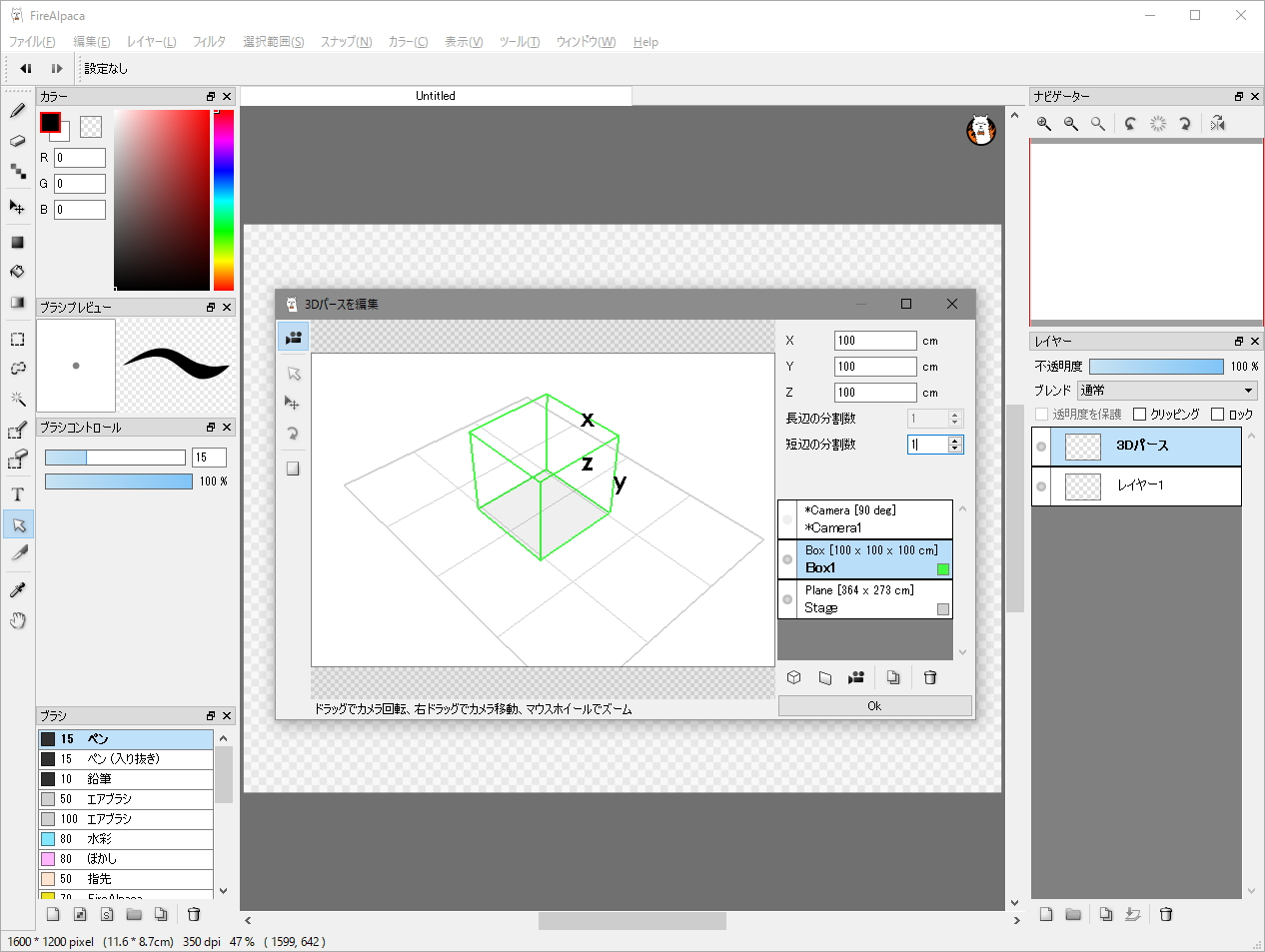This screenshot has width=1265, height=952.
Task: Select the Eyedropper tool
Action: coord(17,590)
